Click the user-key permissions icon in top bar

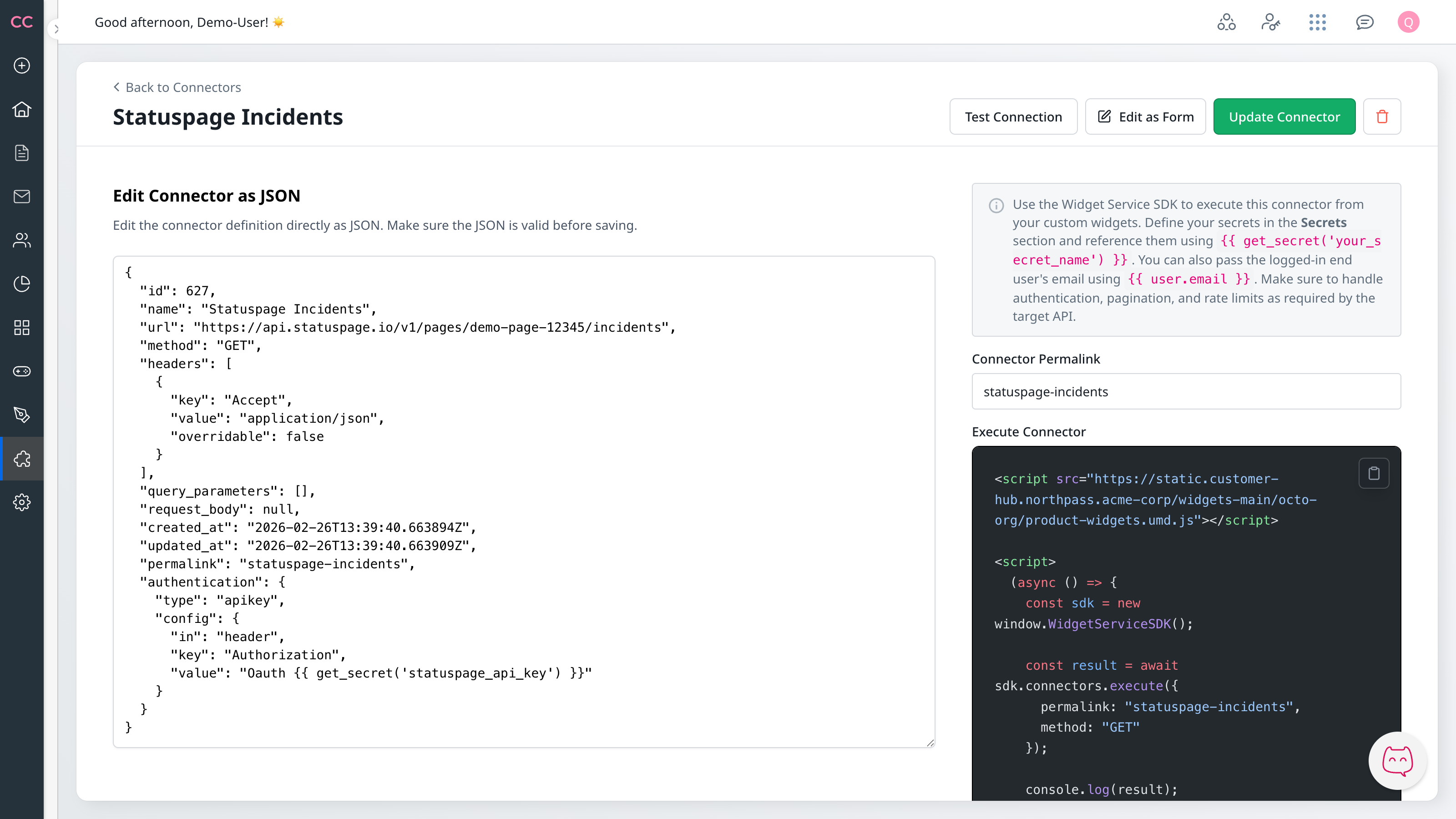click(x=1271, y=22)
